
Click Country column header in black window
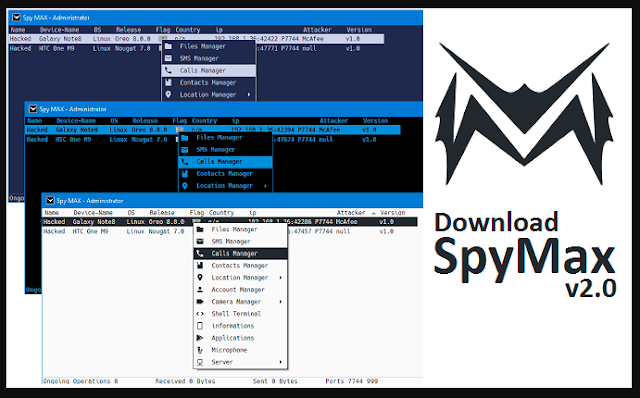[204, 121]
